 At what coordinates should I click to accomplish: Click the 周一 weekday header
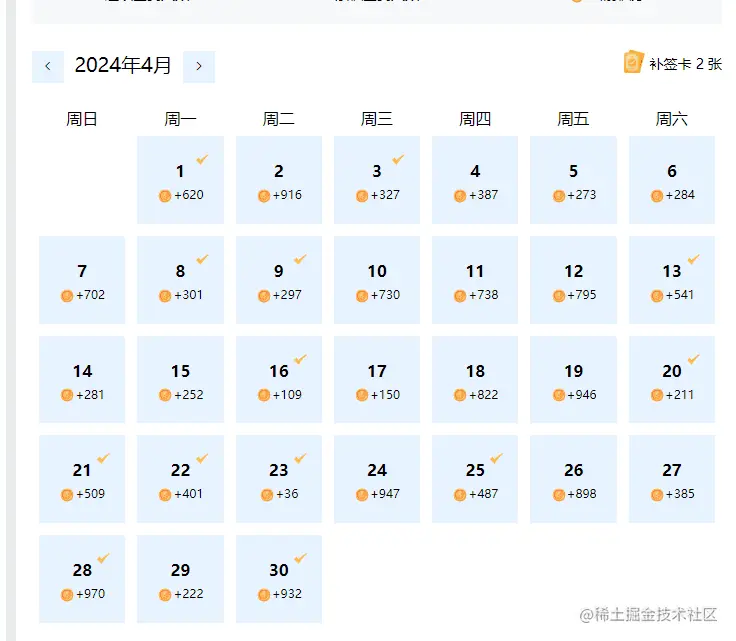[180, 119]
